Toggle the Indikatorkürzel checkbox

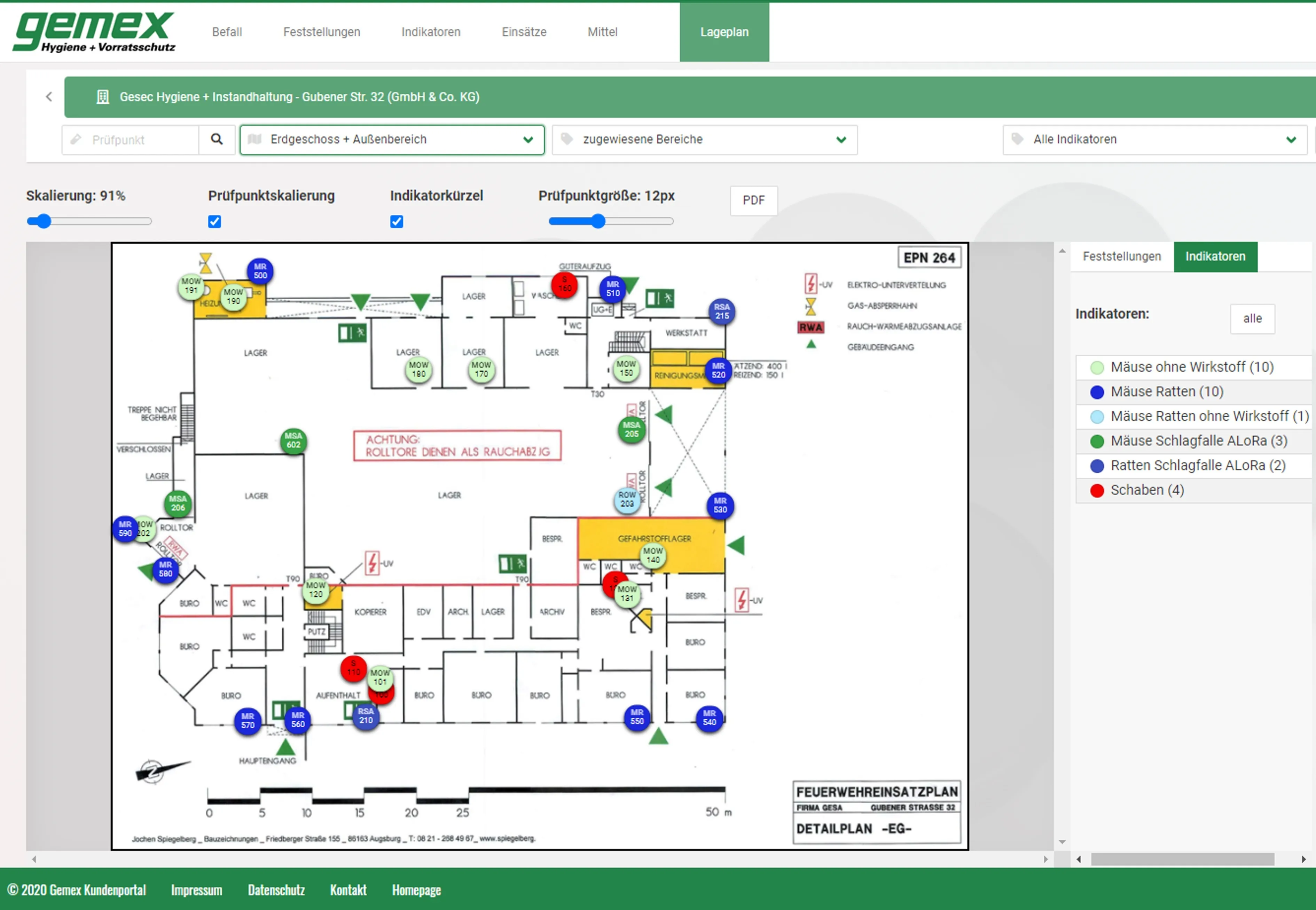click(397, 222)
